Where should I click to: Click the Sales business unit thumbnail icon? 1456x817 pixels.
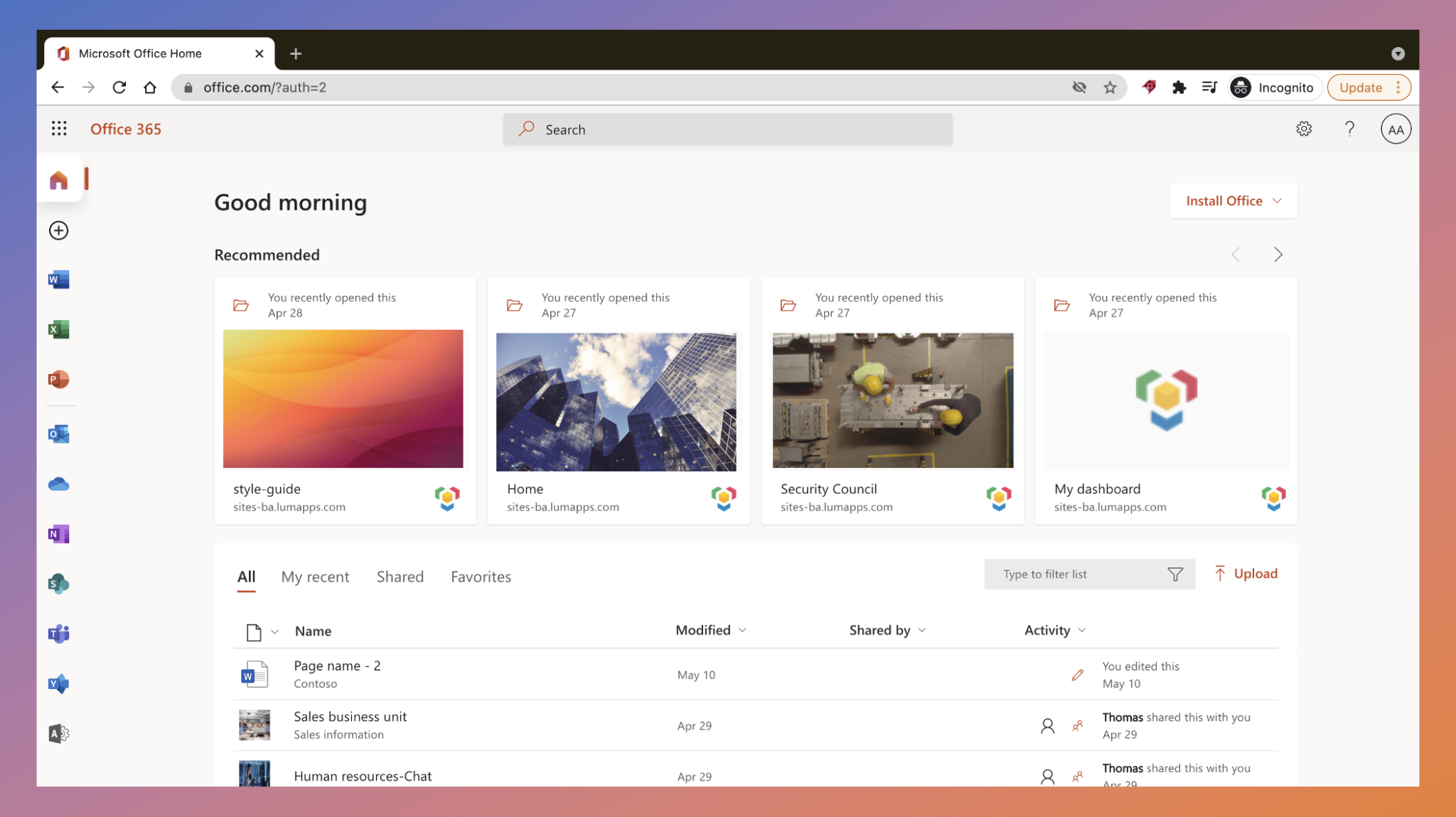click(255, 725)
